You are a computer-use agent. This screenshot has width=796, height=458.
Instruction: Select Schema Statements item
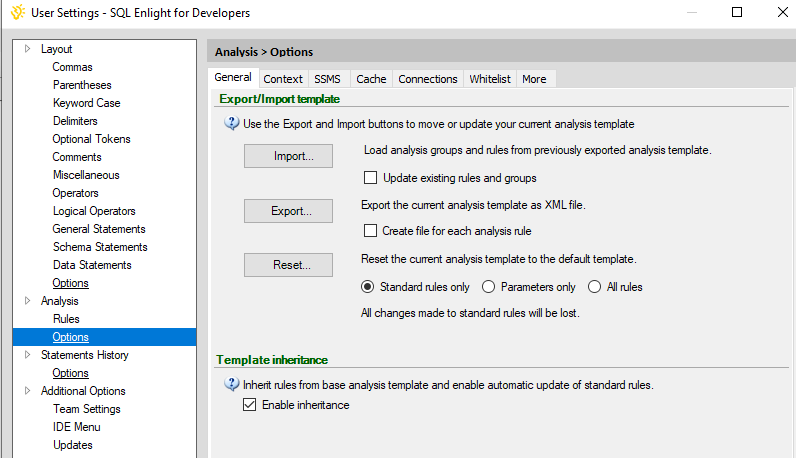pyautogui.click(x=101, y=247)
